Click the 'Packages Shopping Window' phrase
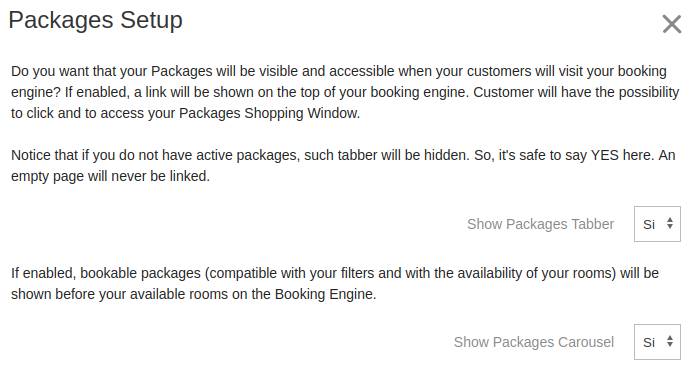Screen dimensions: 691x372 point(269,113)
